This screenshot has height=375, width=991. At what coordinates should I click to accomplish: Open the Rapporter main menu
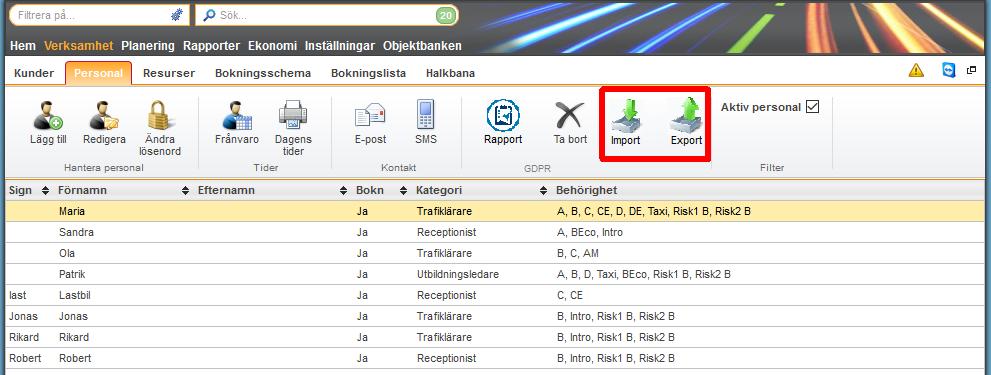pos(211,46)
